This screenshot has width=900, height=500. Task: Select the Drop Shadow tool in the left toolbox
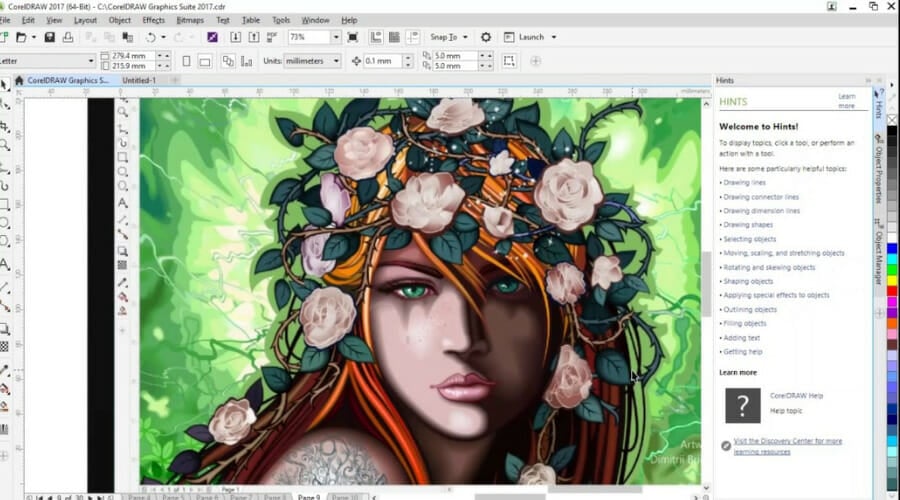5,329
